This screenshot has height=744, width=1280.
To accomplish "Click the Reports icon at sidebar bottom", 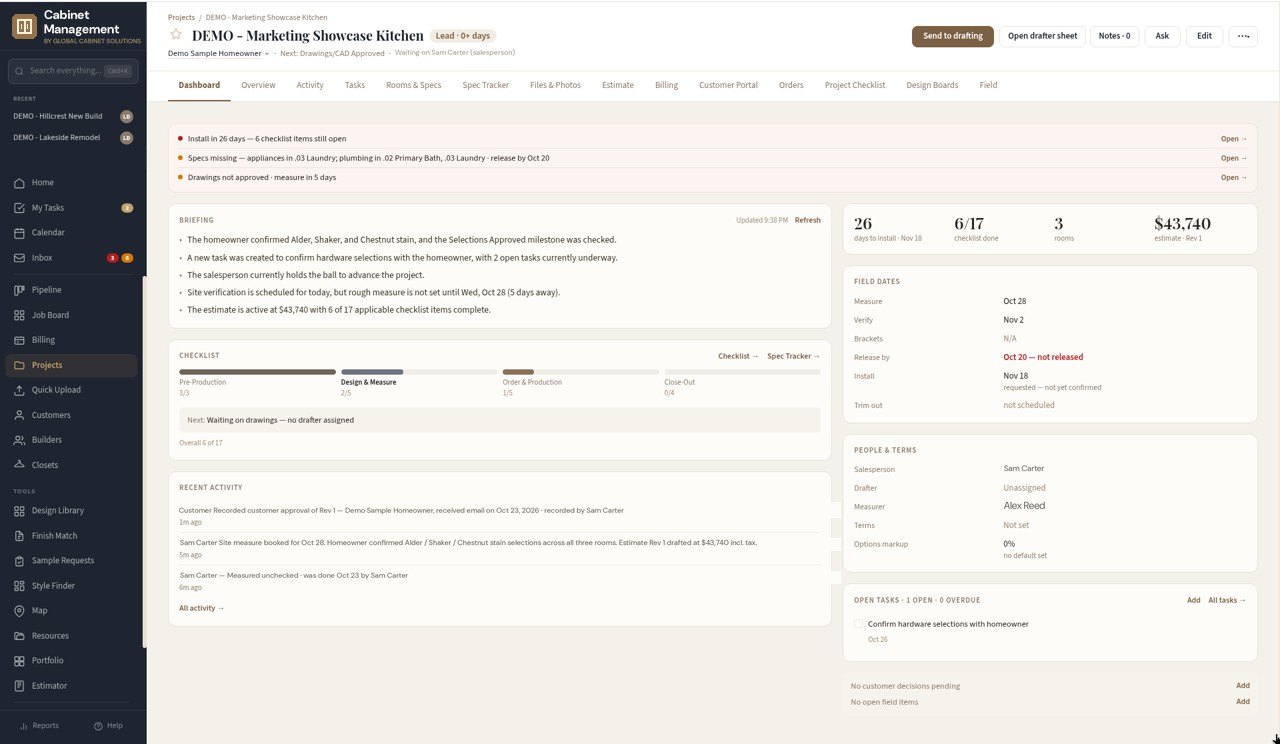I will point(24,726).
